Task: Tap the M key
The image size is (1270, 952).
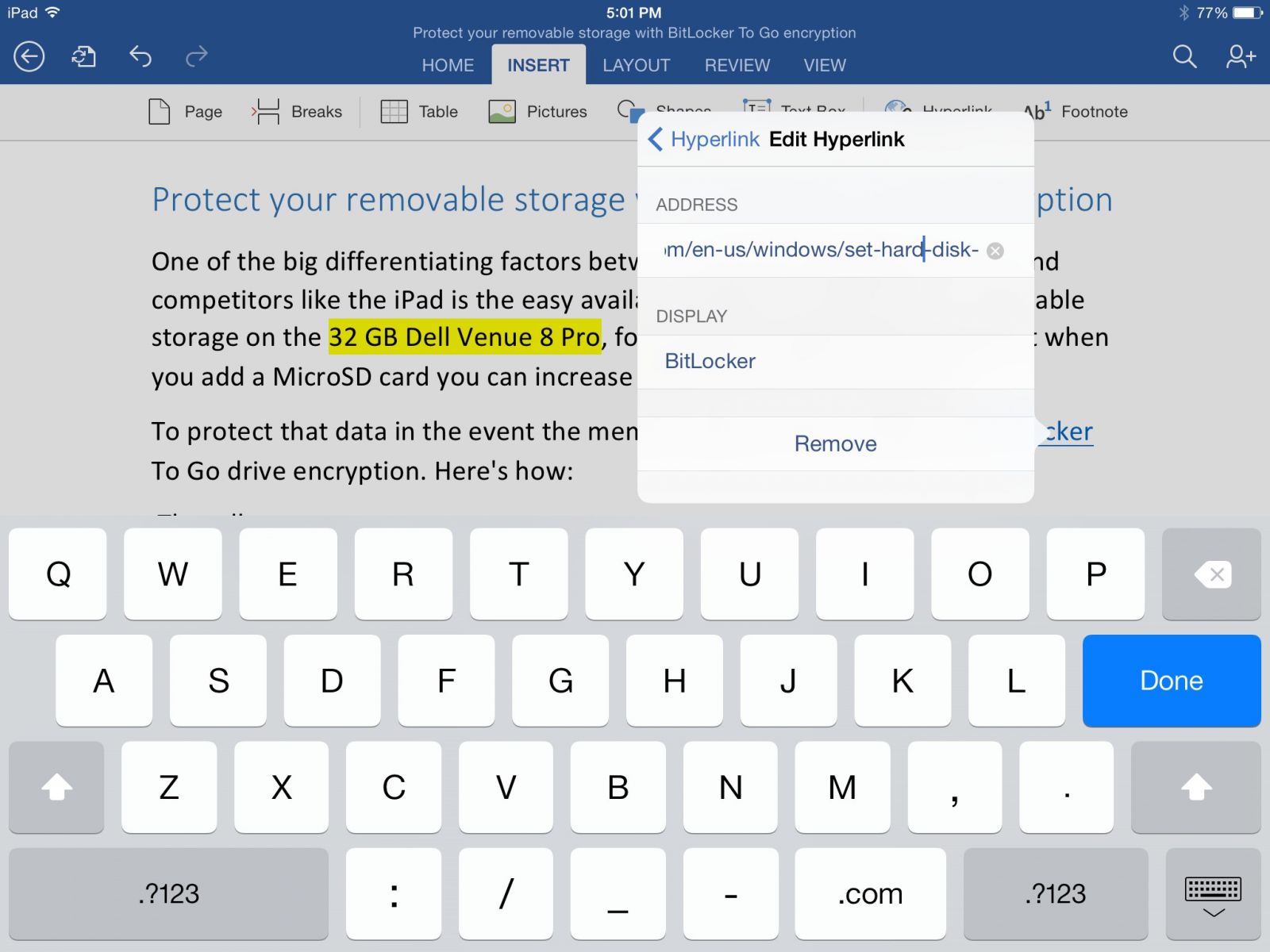Action: pyautogui.click(x=842, y=787)
